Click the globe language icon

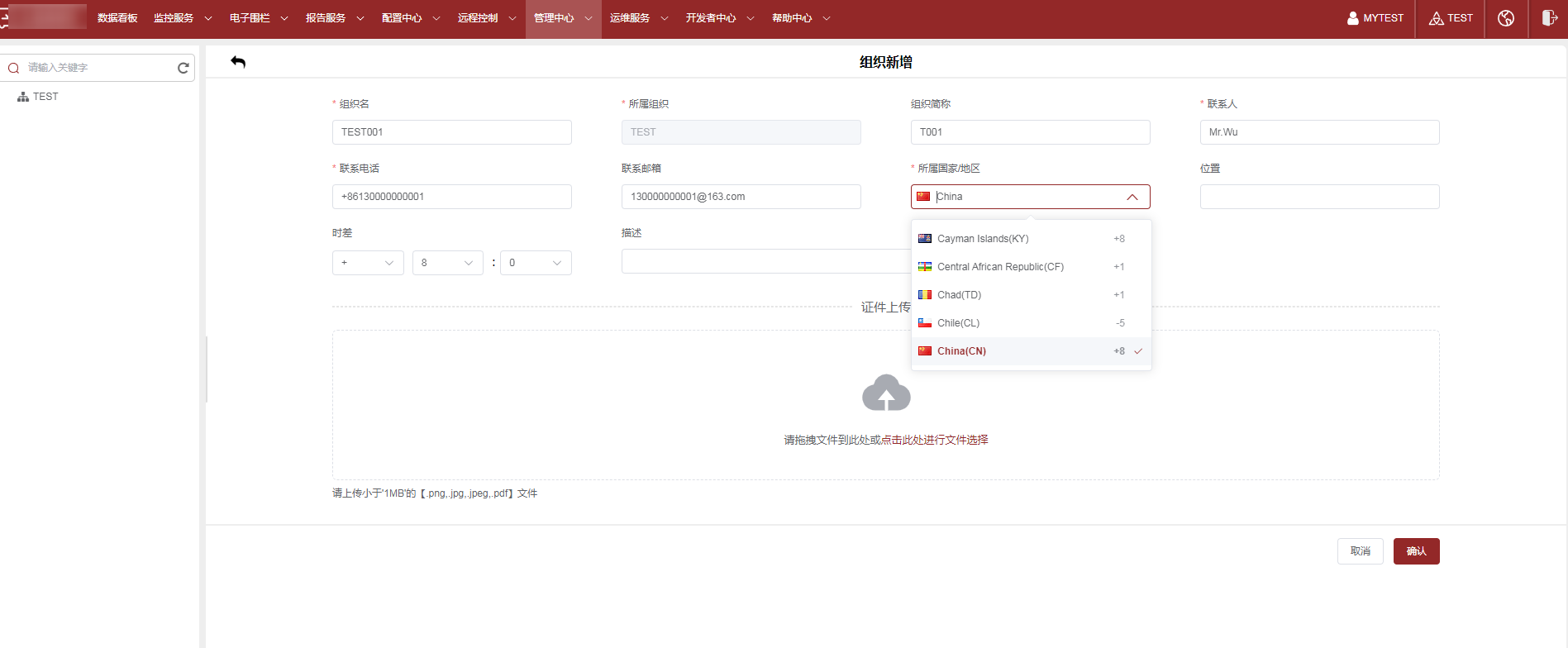coord(1505,18)
